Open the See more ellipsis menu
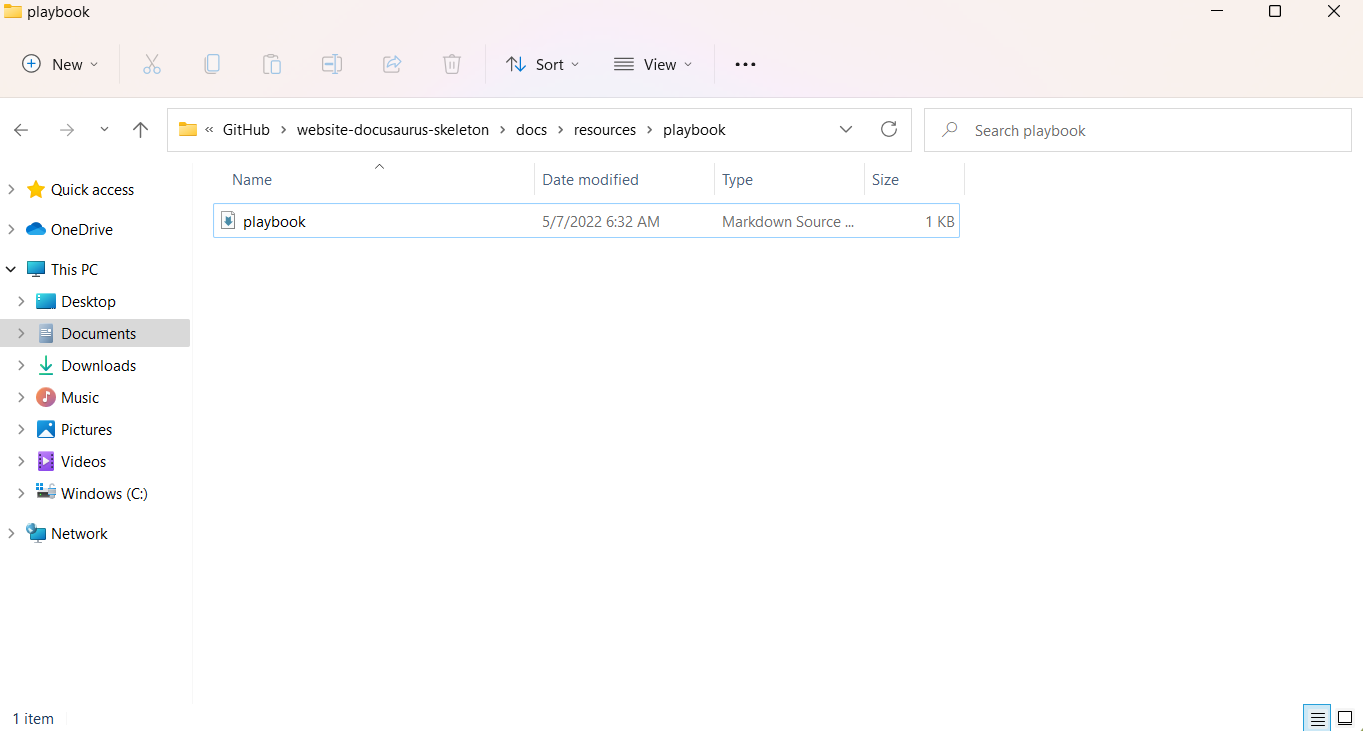The height and width of the screenshot is (731, 1363). click(745, 64)
